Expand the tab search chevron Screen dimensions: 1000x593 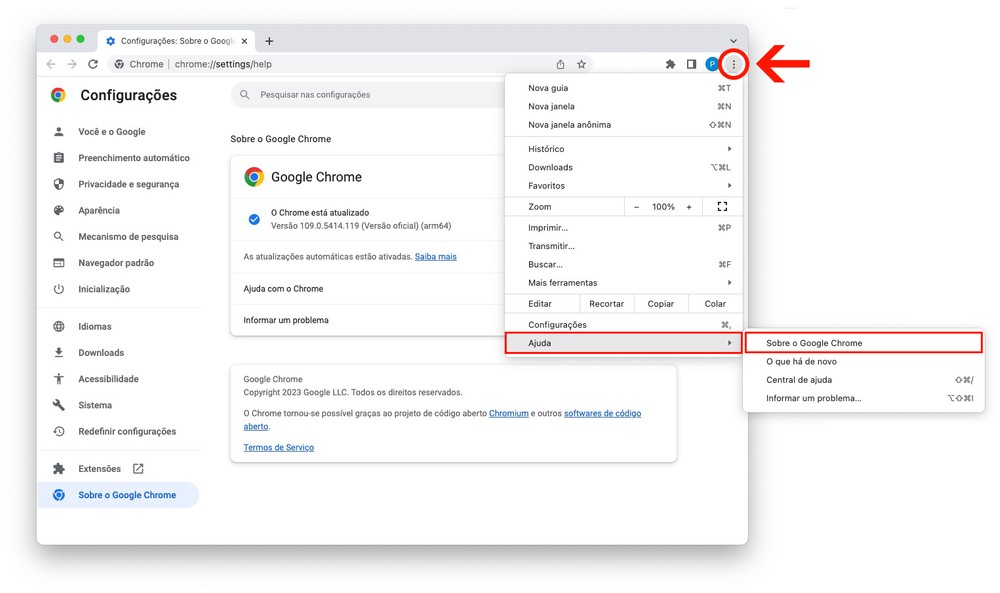click(733, 41)
